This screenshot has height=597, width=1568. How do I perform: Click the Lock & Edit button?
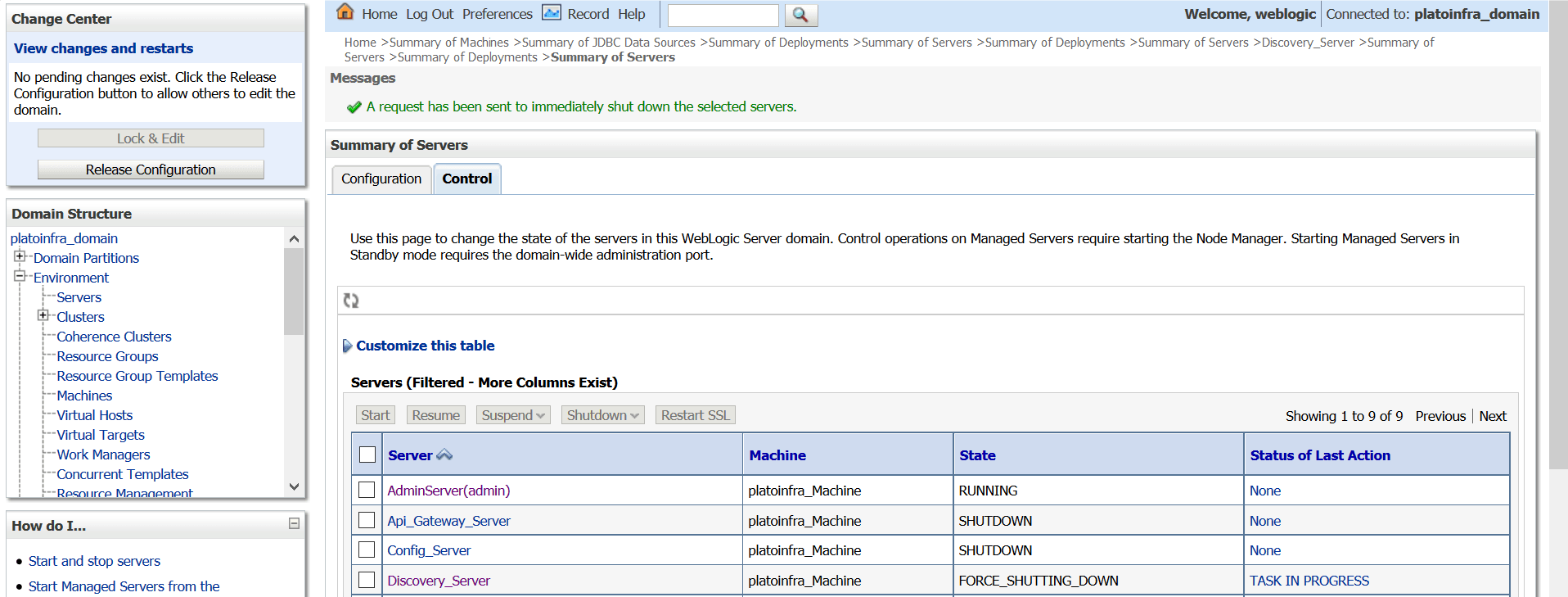click(x=151, y=138)
